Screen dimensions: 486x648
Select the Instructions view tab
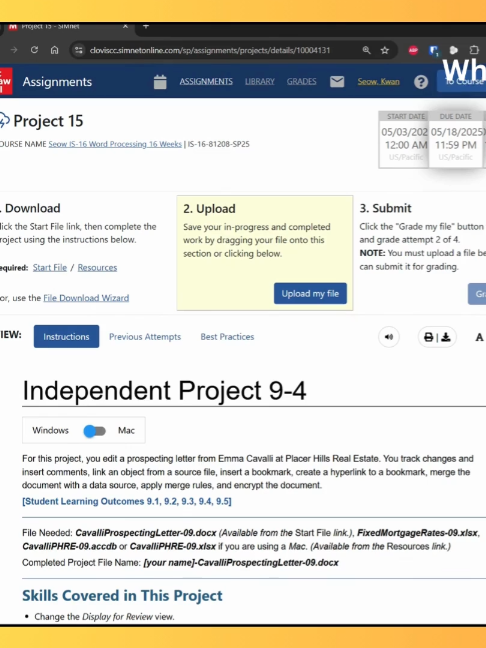66,336
